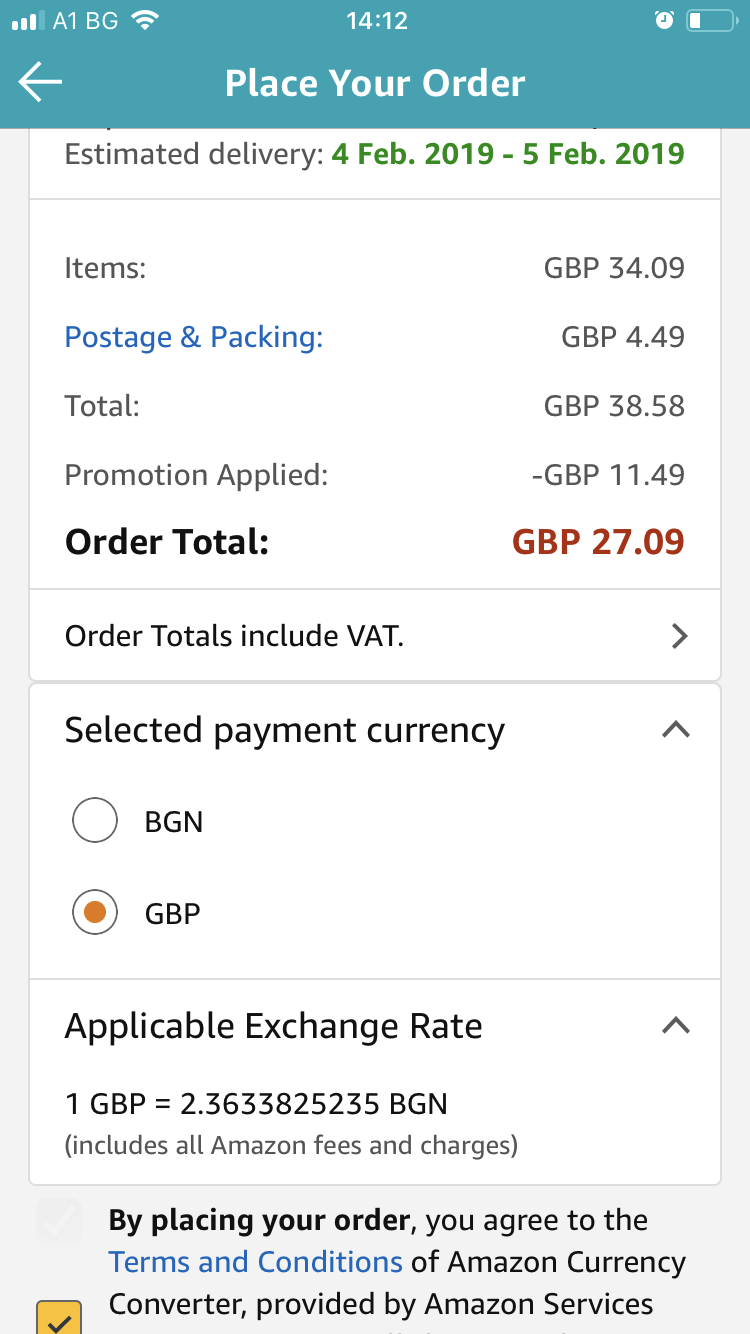
Task: Tap the Place Your Order title
Action: pyautogui.click(x=375, y=83)
